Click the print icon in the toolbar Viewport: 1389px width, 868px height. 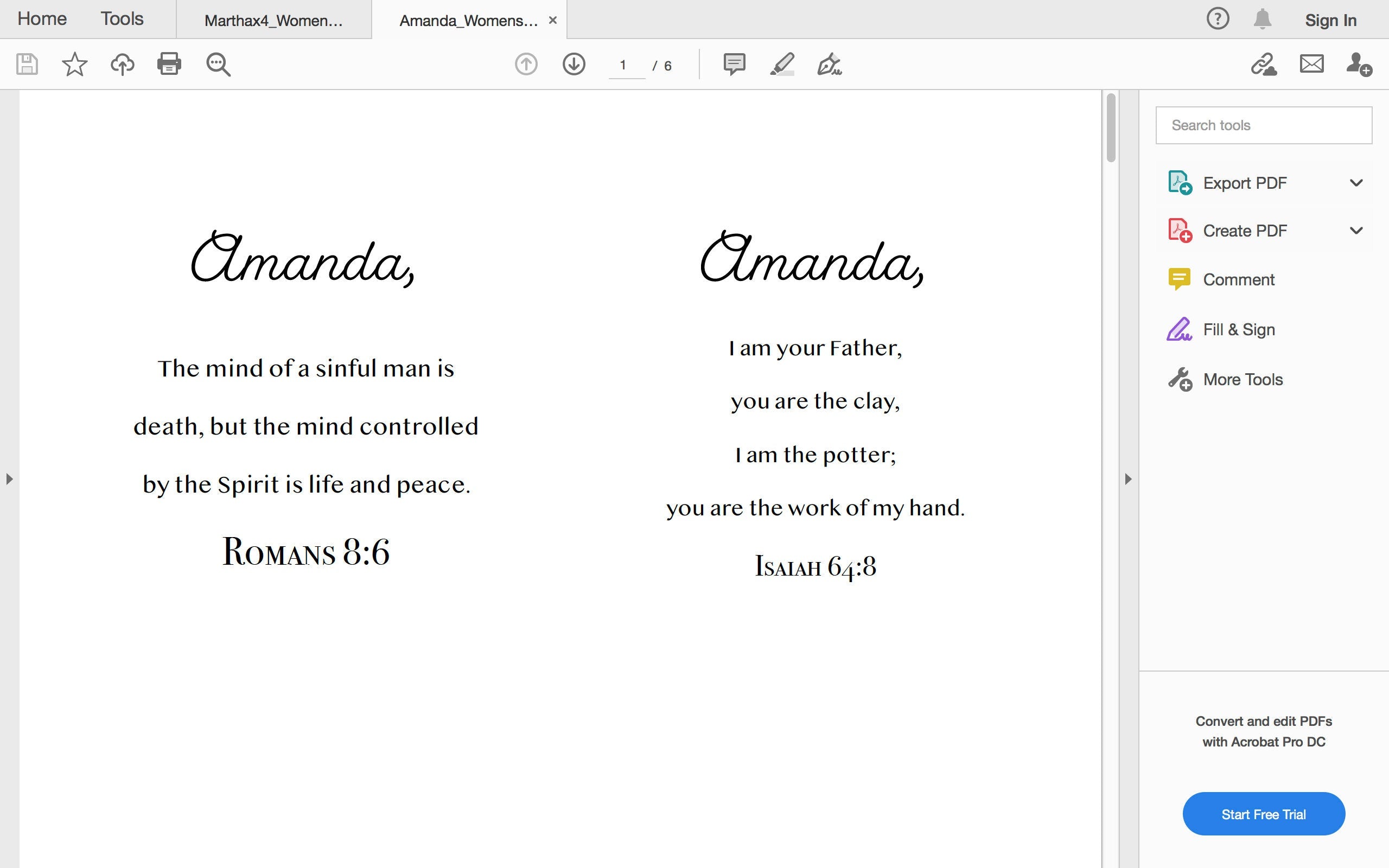tap(169, 63)
